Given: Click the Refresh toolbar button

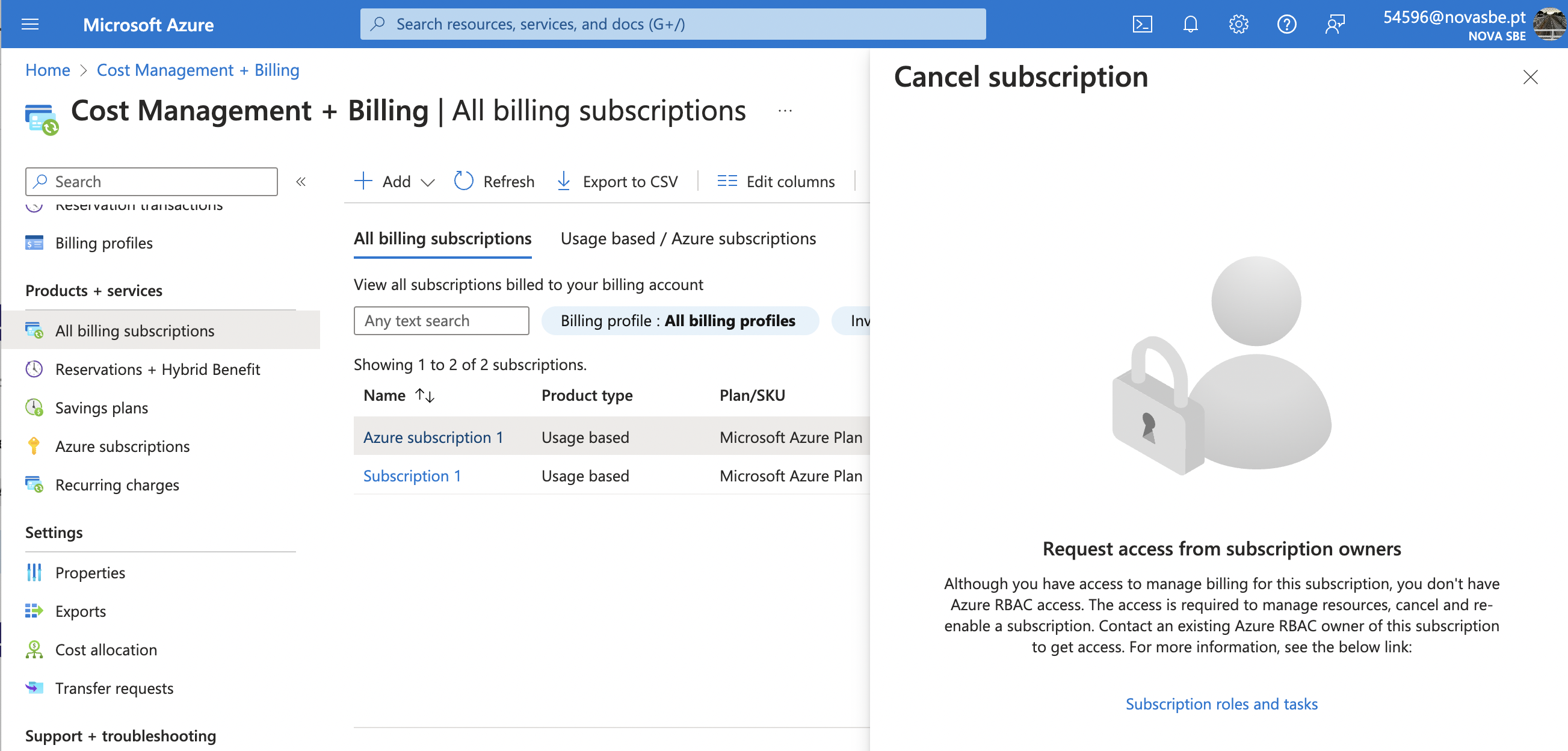Looking at the screenshot, I should [494, 181].
